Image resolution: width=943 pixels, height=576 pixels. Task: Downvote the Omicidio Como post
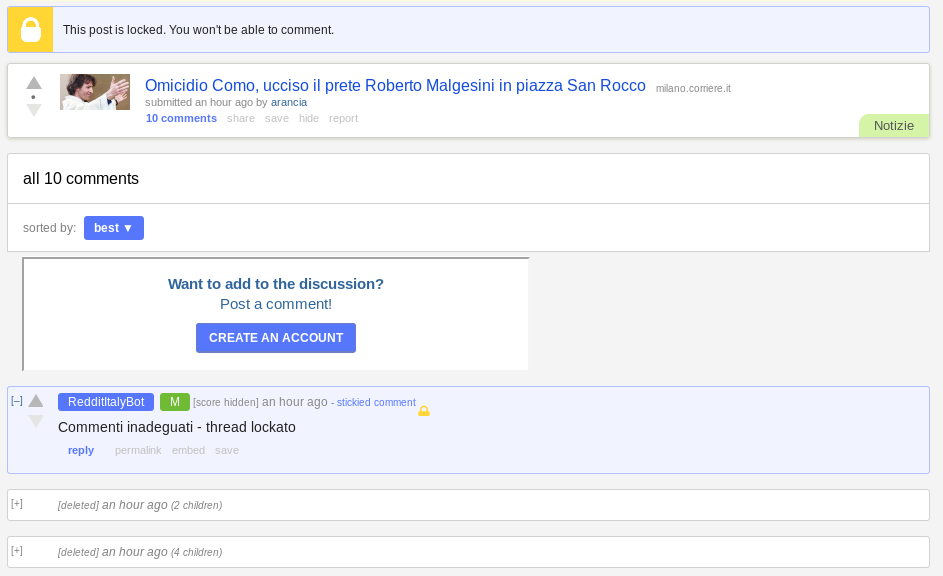(34, 110)
